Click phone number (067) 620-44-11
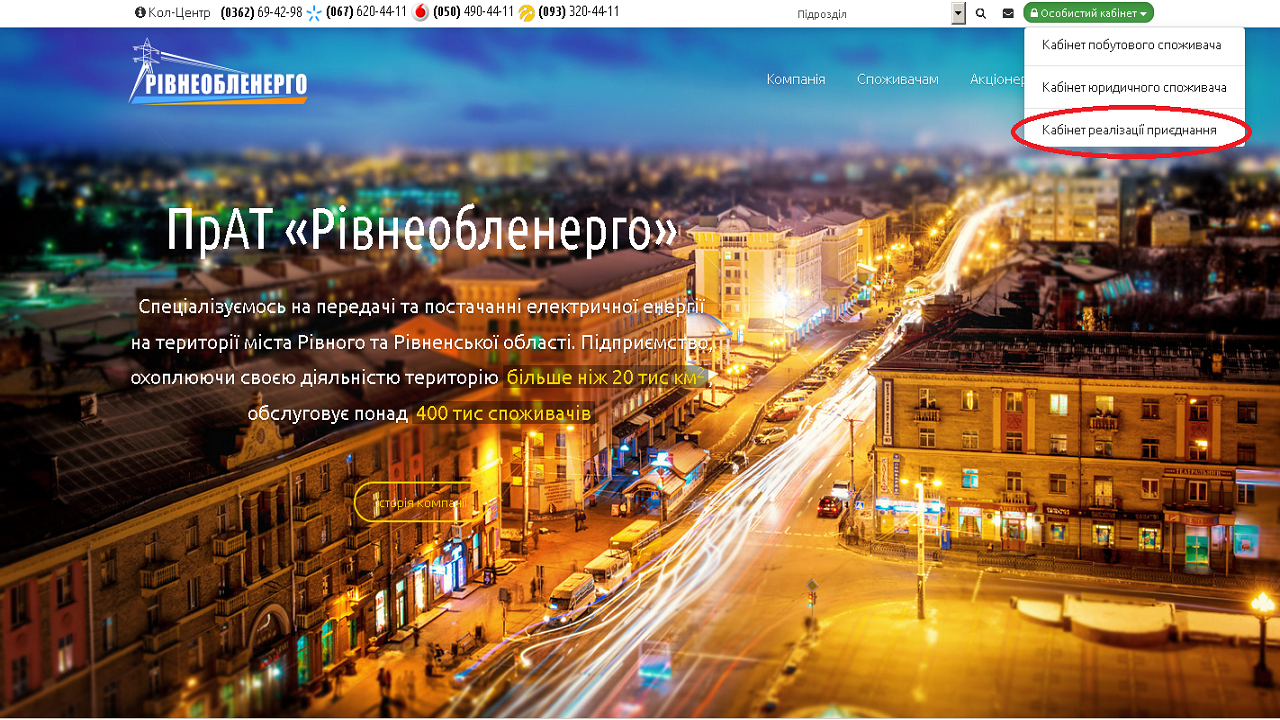This screenshot has width=1280, height=720. [367, 13]
